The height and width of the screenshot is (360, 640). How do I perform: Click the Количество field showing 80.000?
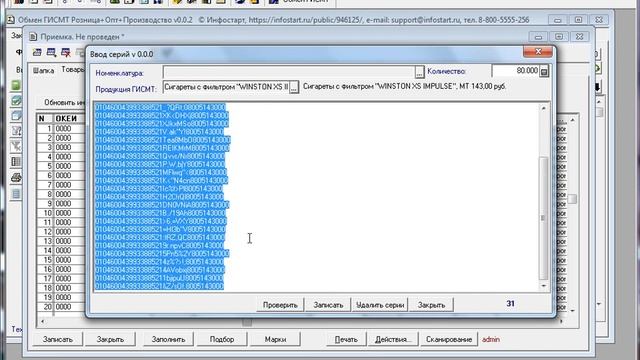[x=516, y=71]
